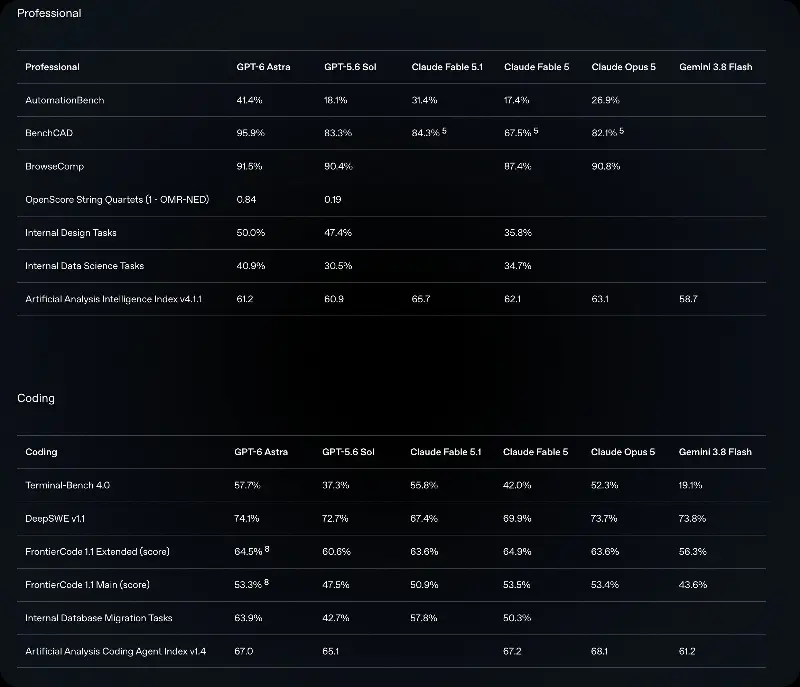Click Internal Database Migration Tasks row label
The width and height of the screenshot is (800, 687).
pyautogui.click(x=99, y=618)
